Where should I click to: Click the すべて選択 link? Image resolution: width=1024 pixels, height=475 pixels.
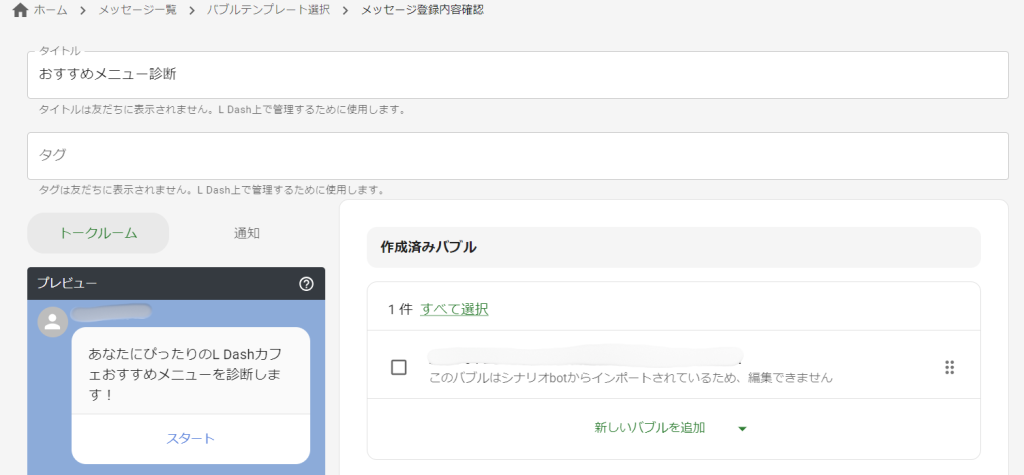tap(454, 309)
